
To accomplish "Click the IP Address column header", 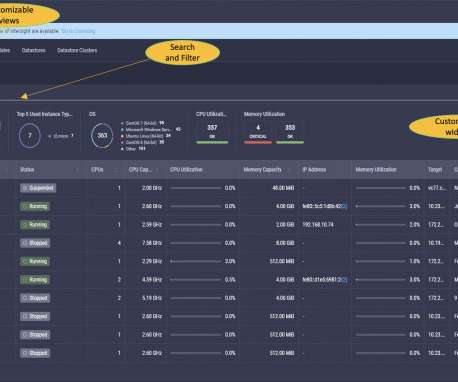I will [x=314, y=170].
